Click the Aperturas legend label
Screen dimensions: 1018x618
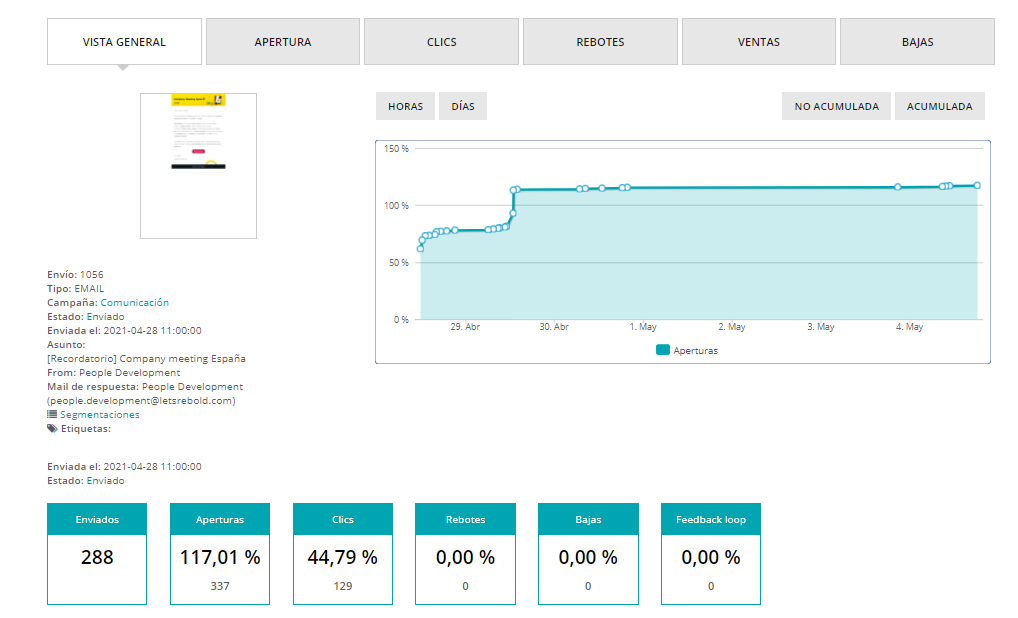point(695,351)
